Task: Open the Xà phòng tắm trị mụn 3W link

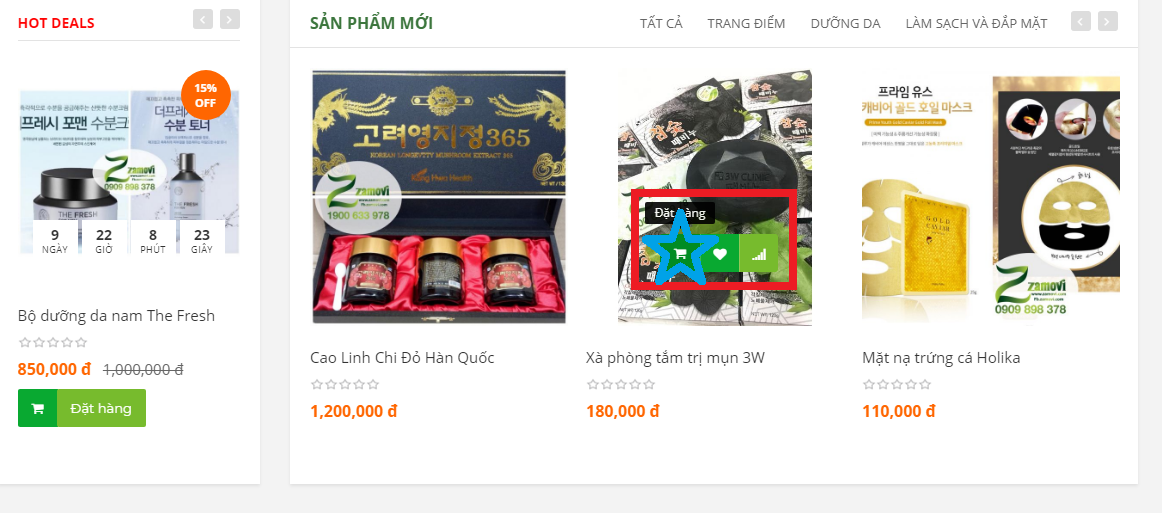Action: click(x=675, y=358)
